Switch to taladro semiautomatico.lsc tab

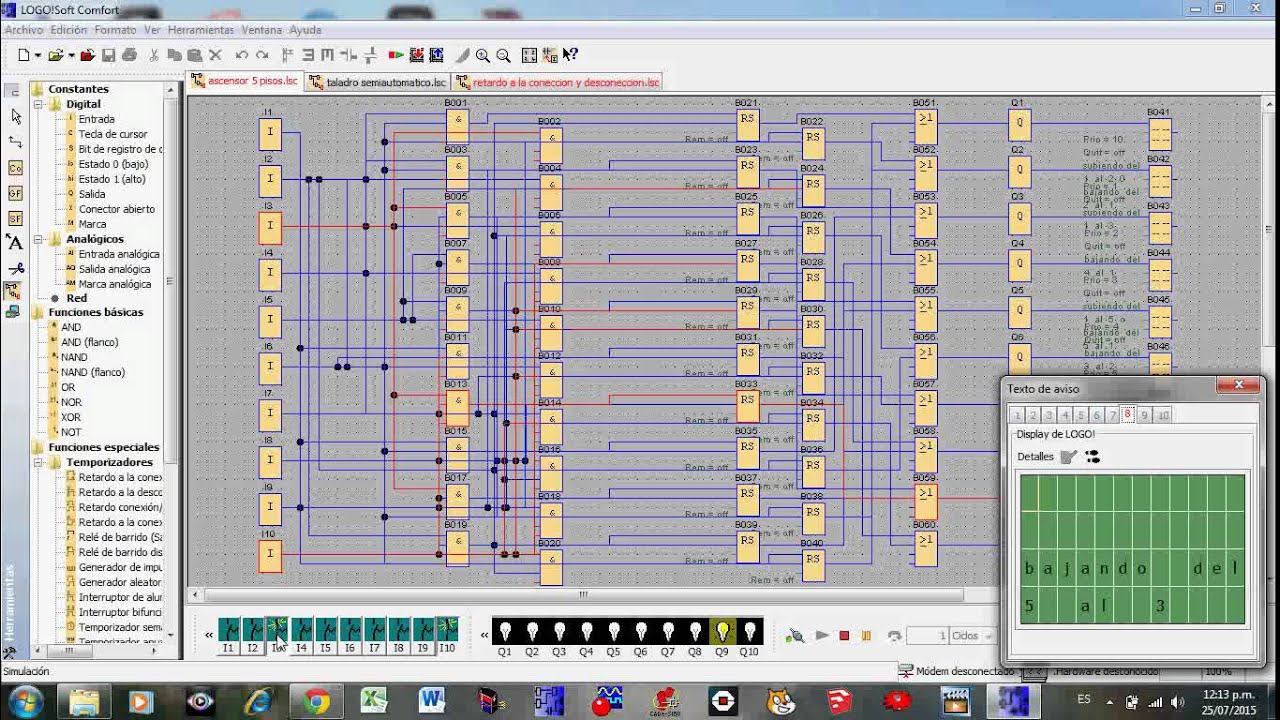tap(377, 82)
